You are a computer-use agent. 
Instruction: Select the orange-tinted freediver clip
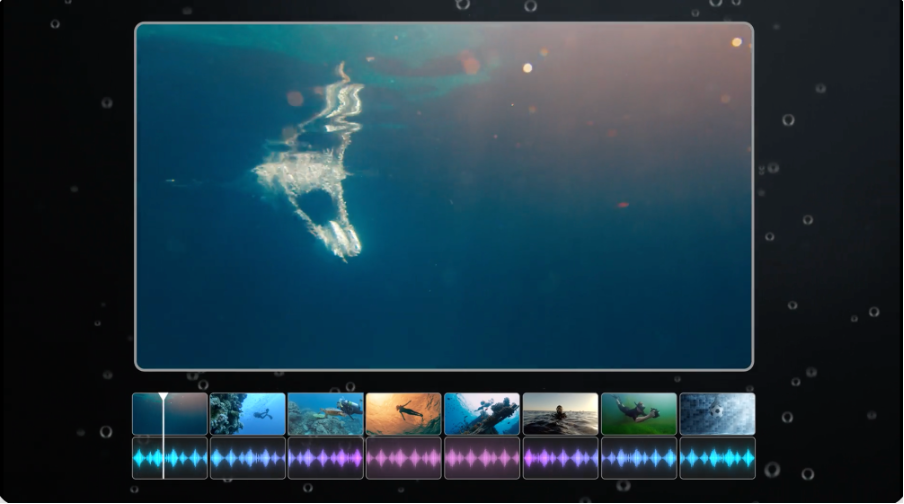coord(404,413)
